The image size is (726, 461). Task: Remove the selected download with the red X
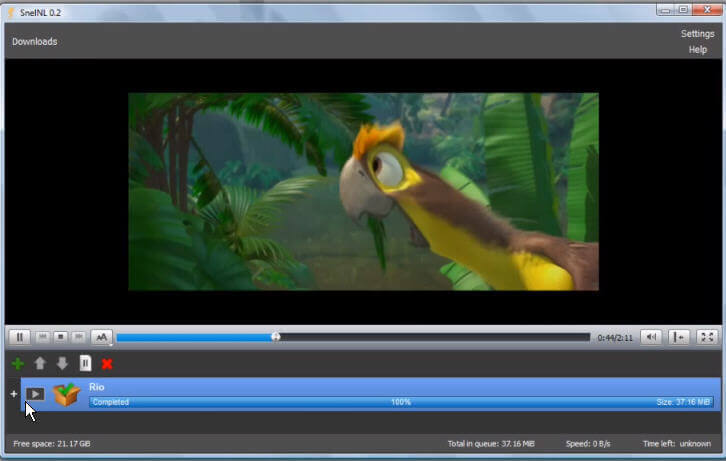pyautogui.click(x=107, y=364)
